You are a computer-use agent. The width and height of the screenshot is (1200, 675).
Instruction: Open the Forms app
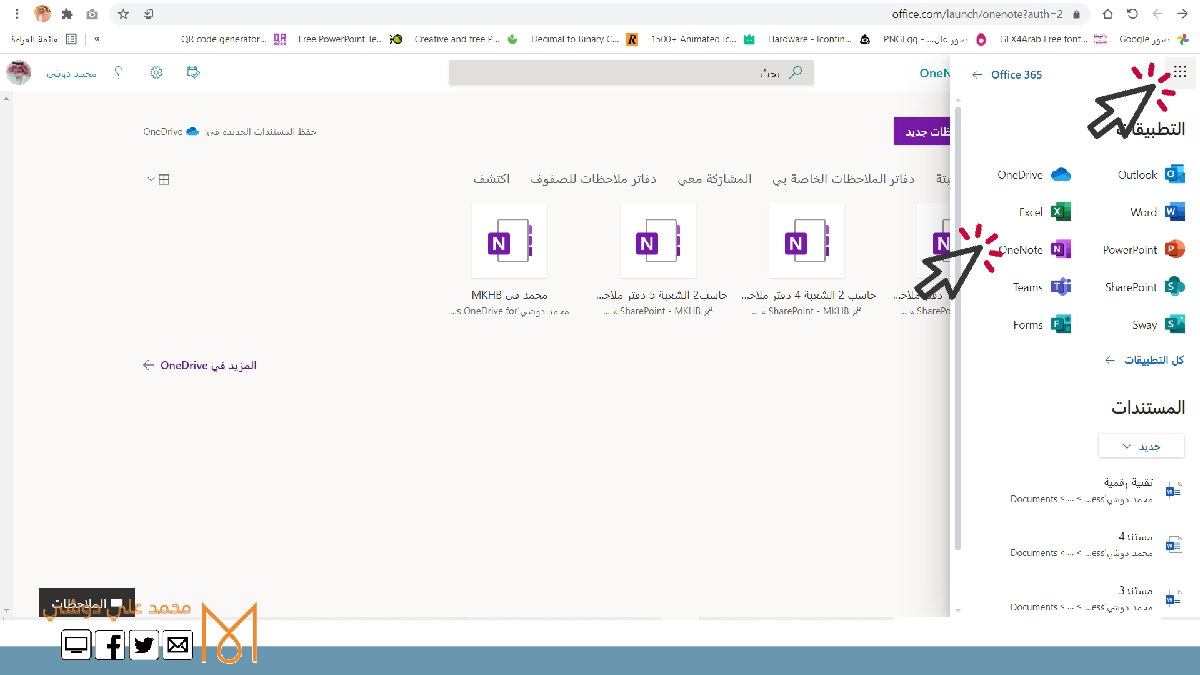pos(1041,325)
